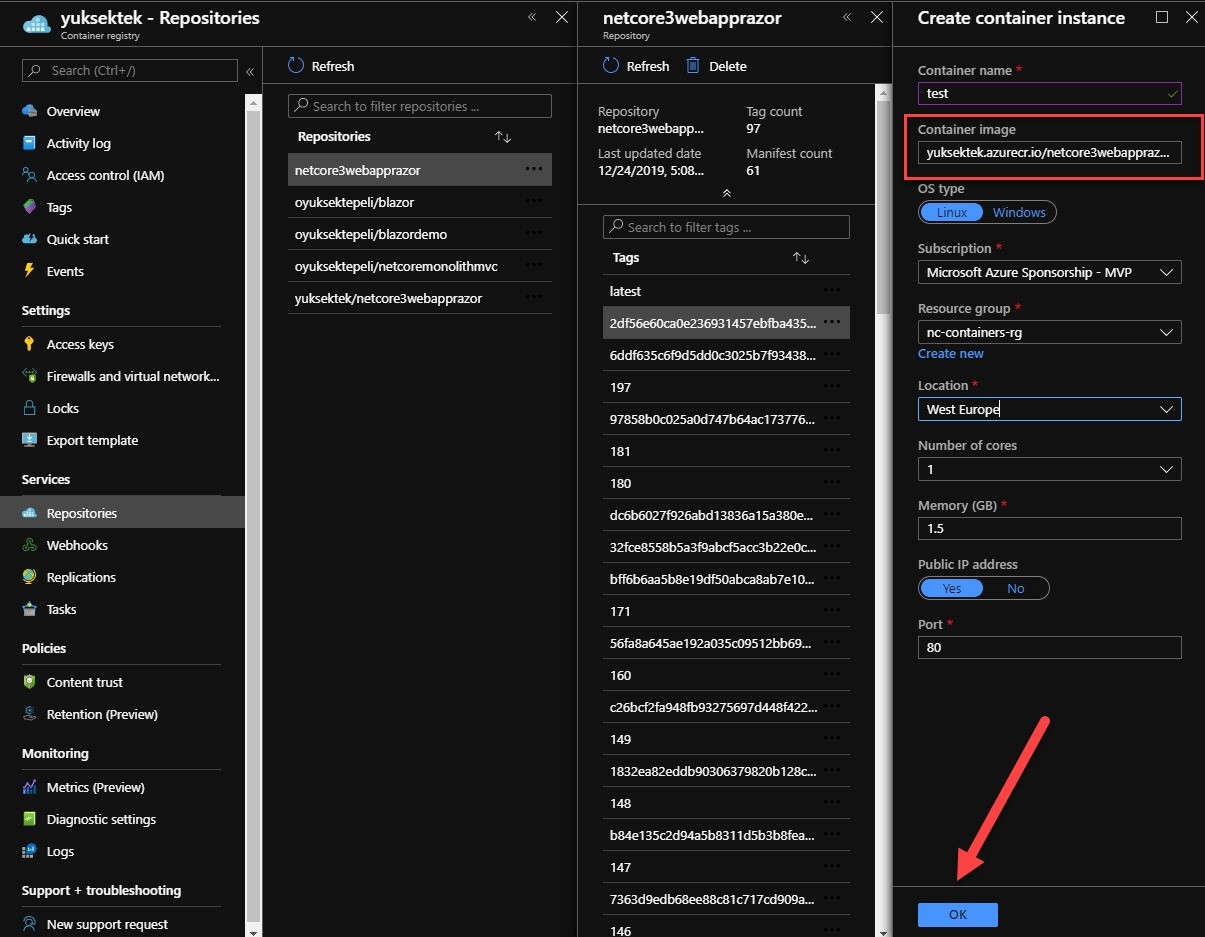Click the Search to filter repositories field

point(420,106)
